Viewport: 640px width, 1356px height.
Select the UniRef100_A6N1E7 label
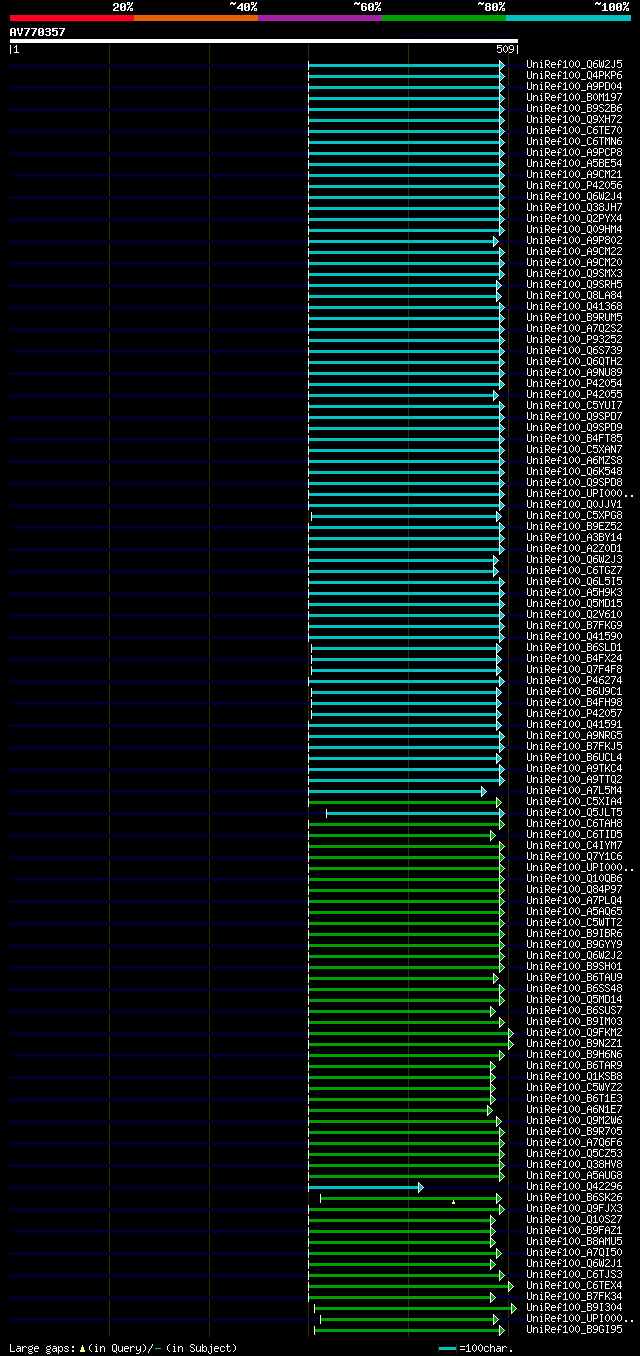coord(574,1110)
